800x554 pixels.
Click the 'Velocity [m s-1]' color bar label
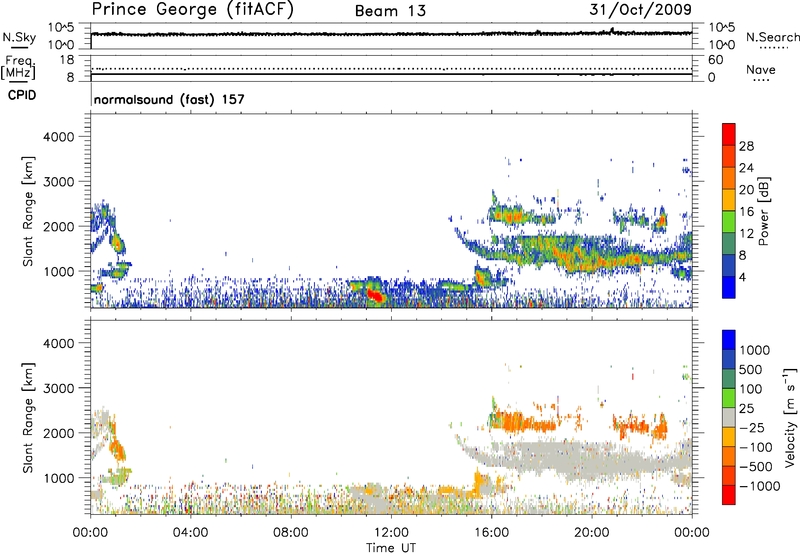(790, 417)
